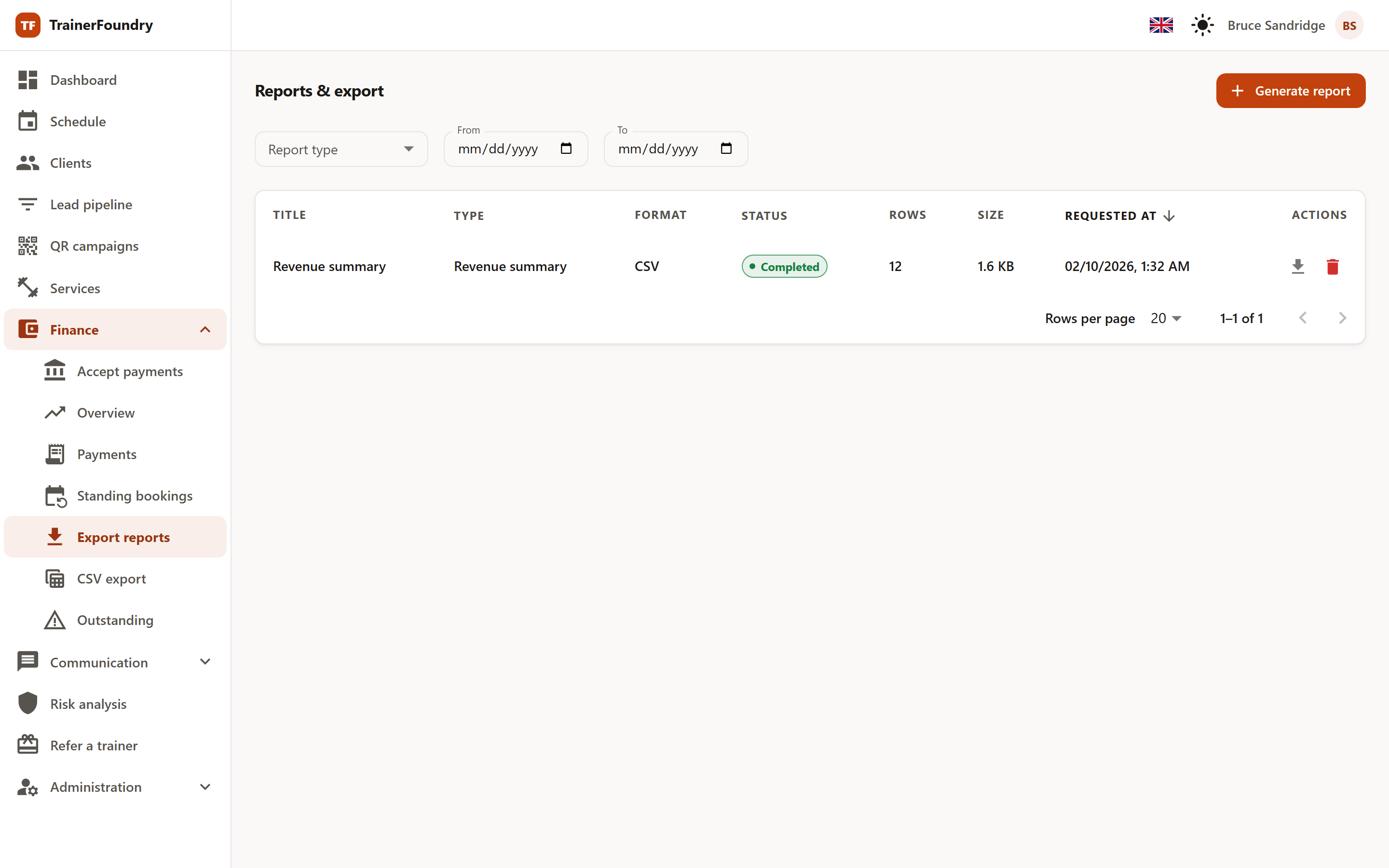Viewport: 1389px width, 868px height.
Task: Collapse the Finance menu section
Action: (x=115, y=329)
